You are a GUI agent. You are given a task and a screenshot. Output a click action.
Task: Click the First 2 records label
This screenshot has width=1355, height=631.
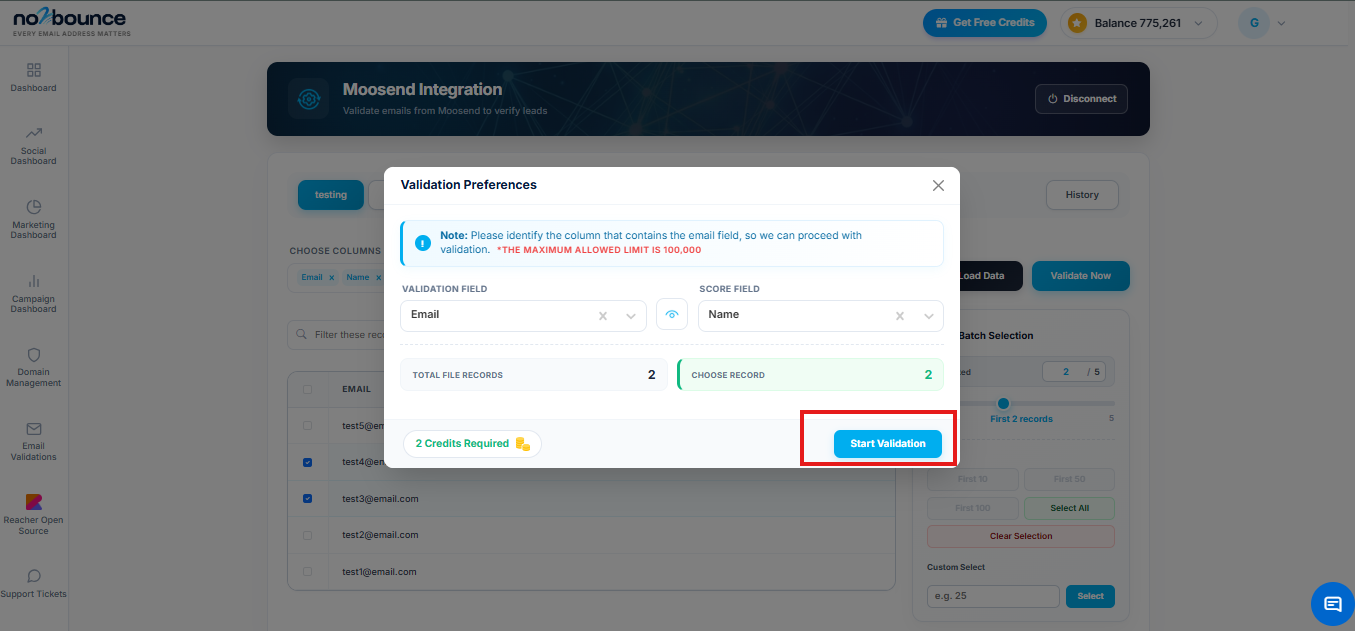1021,419
